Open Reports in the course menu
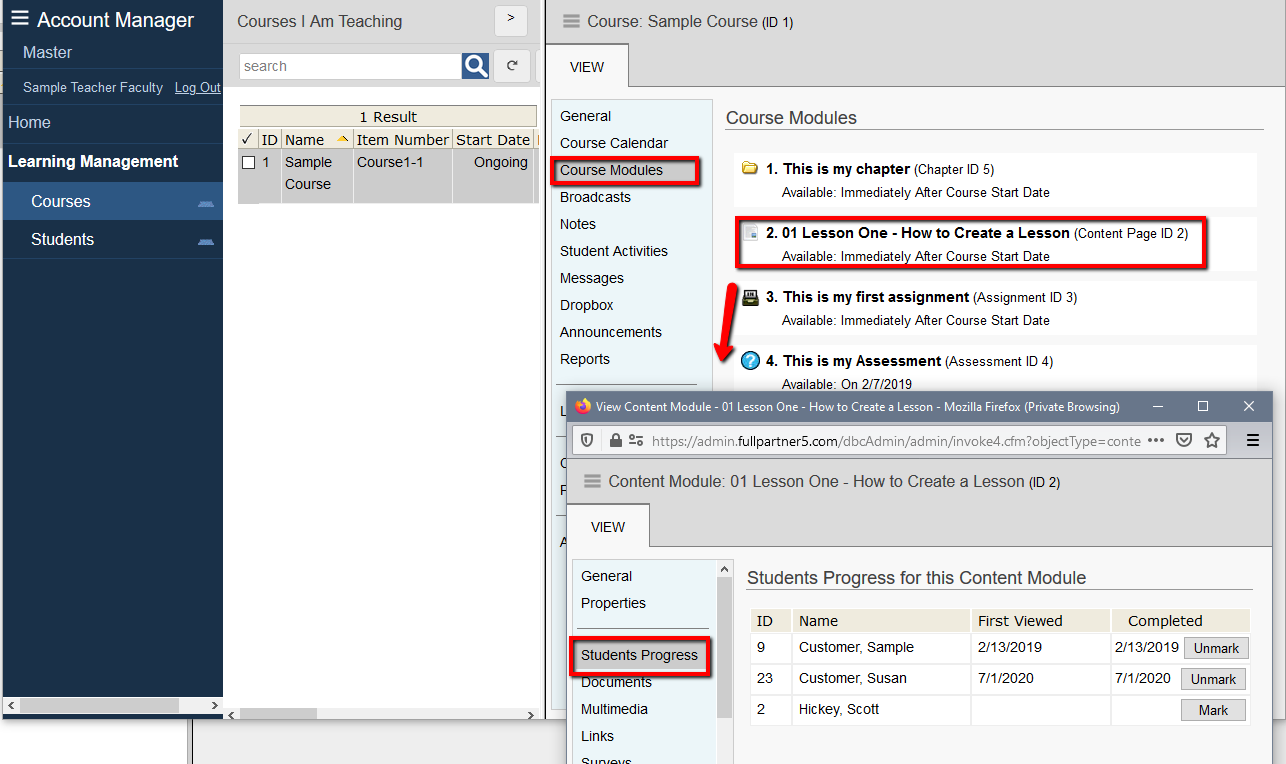The height and width of the screenshot is (764, 1286). (x=585, y=359)
